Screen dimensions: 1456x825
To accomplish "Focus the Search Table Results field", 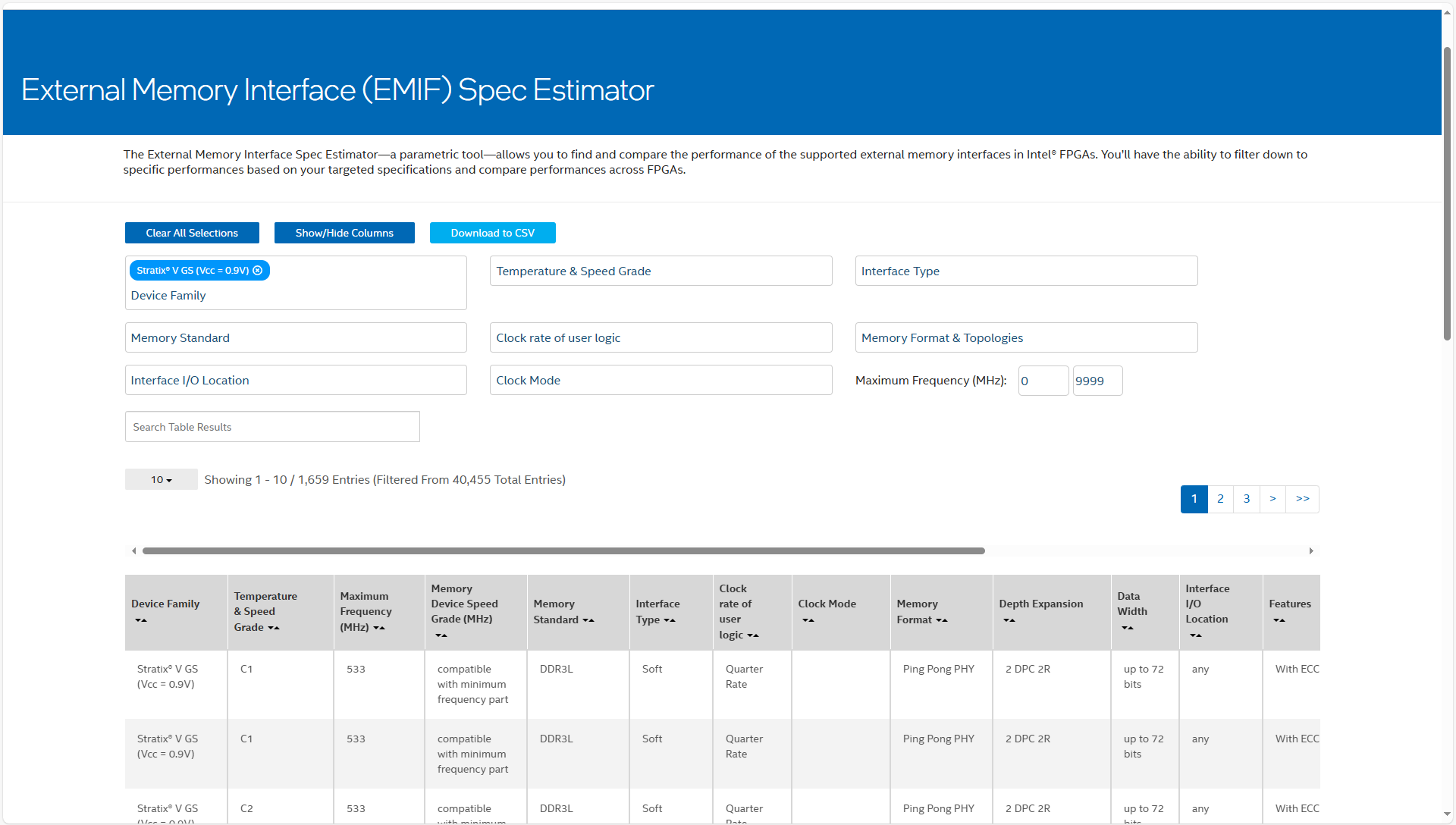I will tap(272, 427).
